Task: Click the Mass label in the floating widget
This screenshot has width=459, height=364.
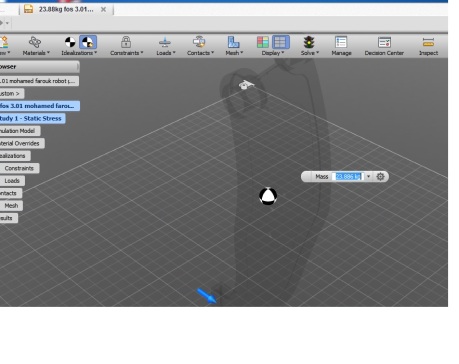Action: [x=322, y=177]
